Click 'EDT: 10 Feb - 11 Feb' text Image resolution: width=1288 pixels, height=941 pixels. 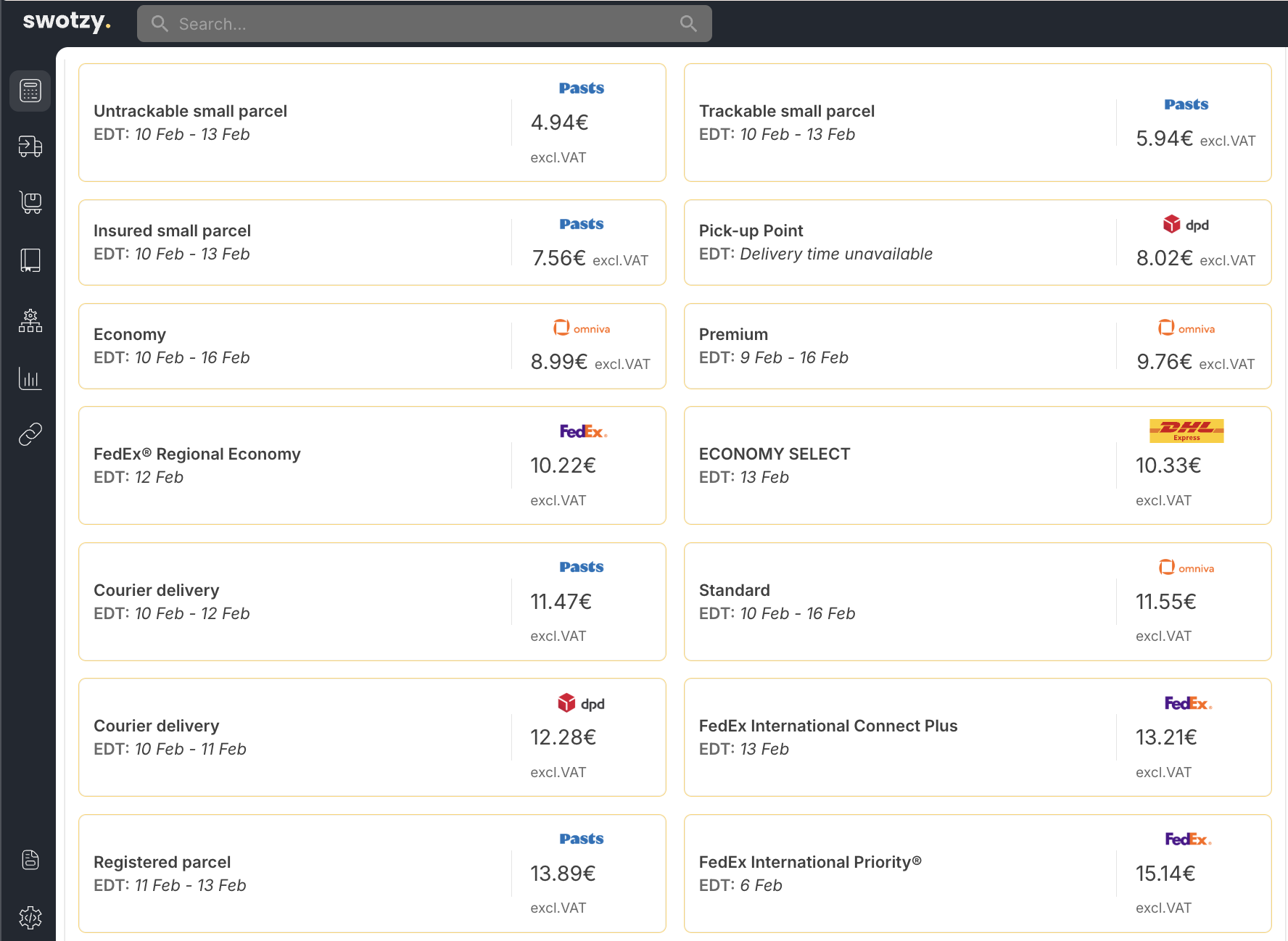tap(170, 749)
